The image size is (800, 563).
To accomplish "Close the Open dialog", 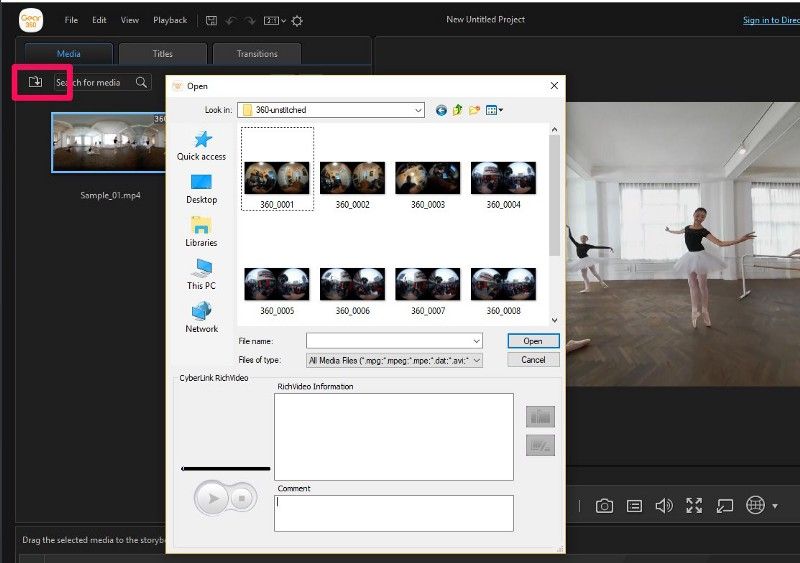I will tap(554, 86).
